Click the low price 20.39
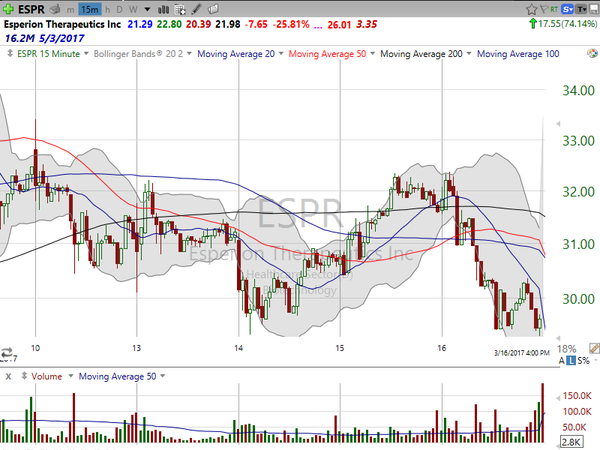Screen dimensions: 600x450 coord(198,24)
